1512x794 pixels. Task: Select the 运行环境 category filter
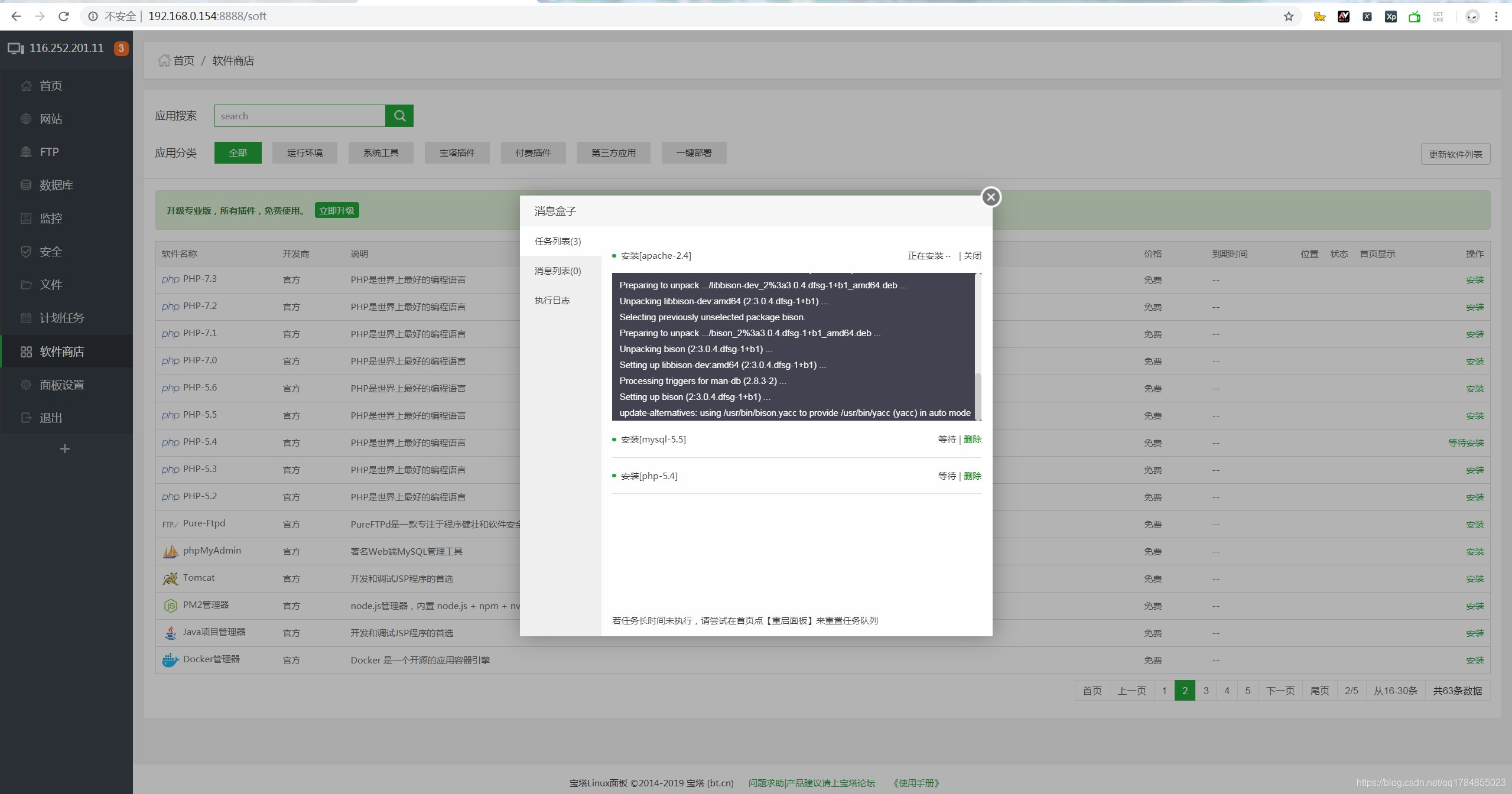pos(304,152)
